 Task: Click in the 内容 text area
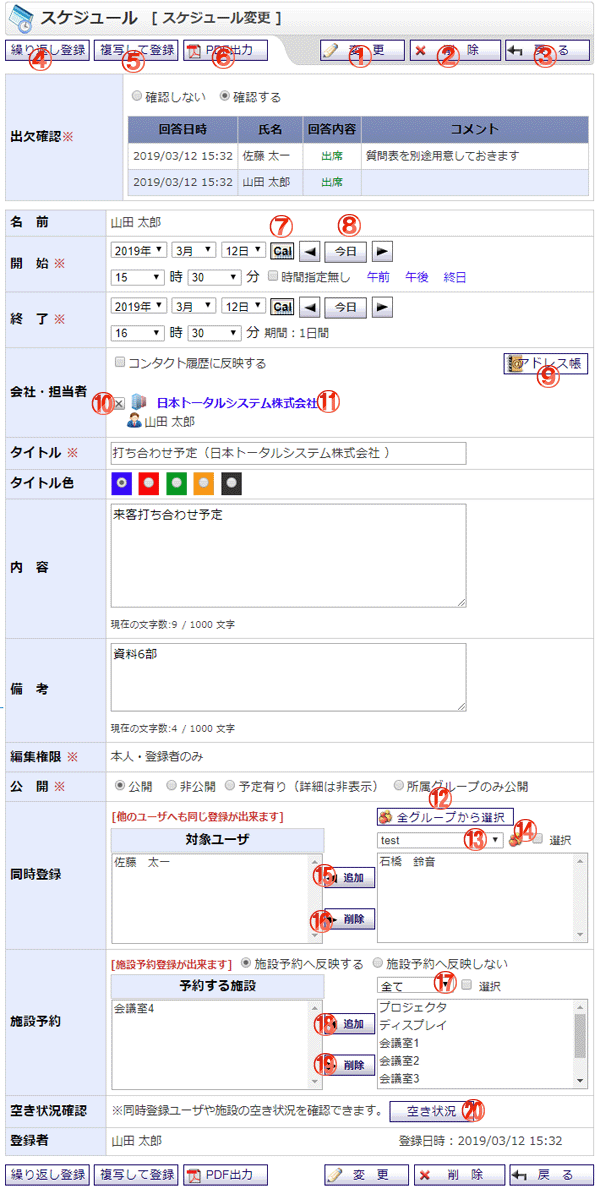(x=289, y=556)
